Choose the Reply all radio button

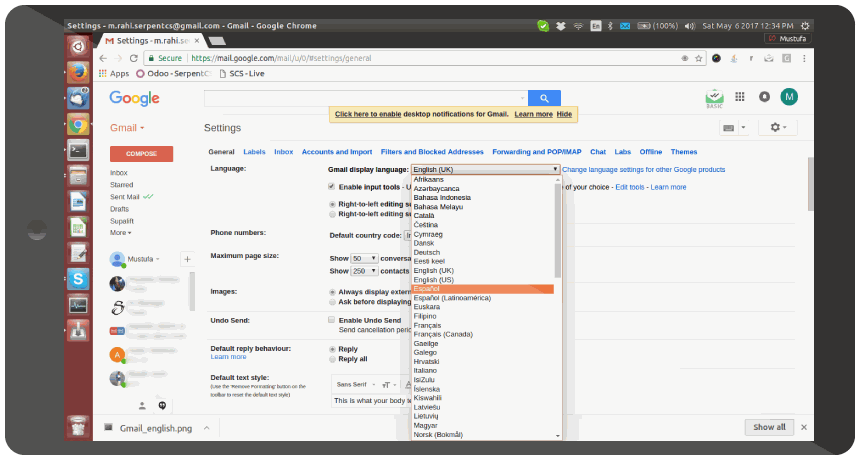(332, 359)
